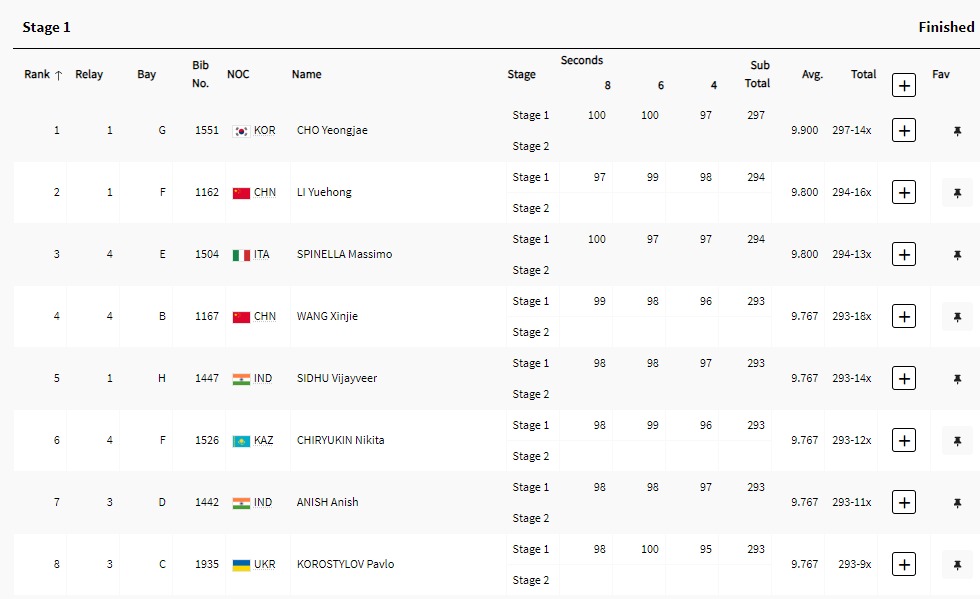Click plus icon beside ANISH Anish

tap(903, 502)
